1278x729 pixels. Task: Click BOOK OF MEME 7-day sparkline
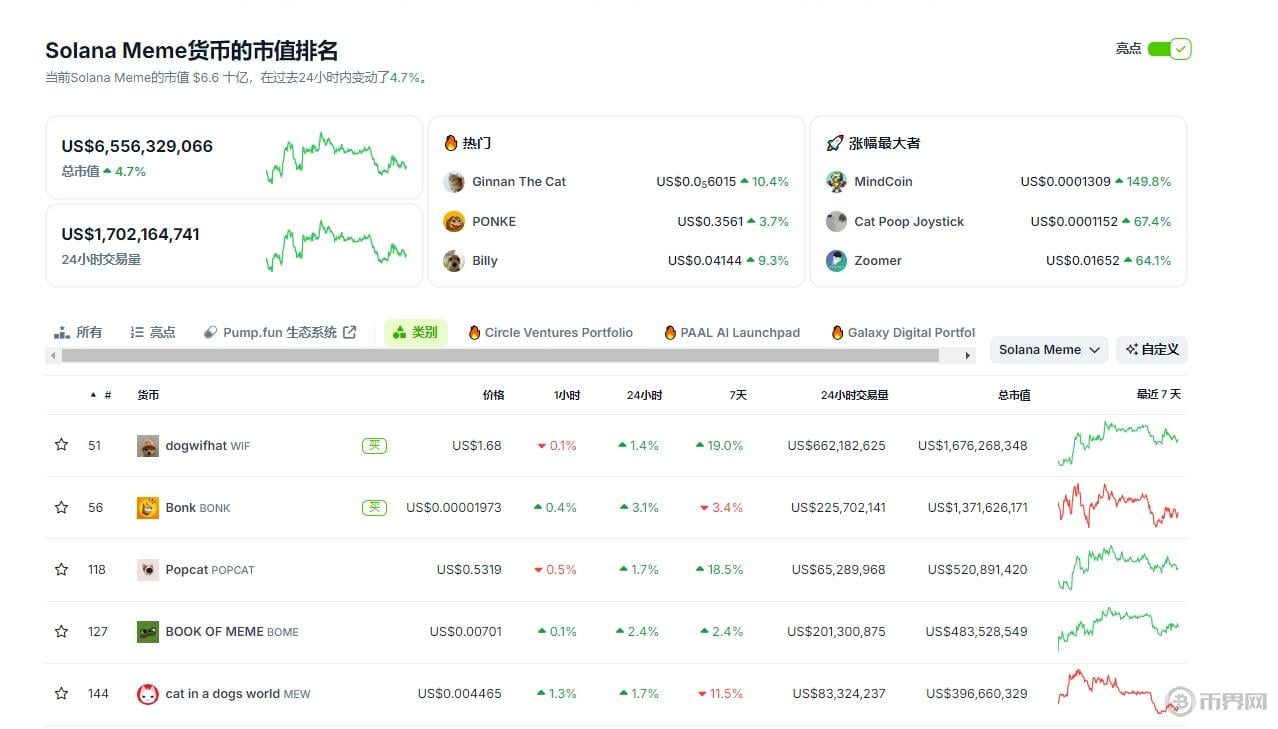1118,629
